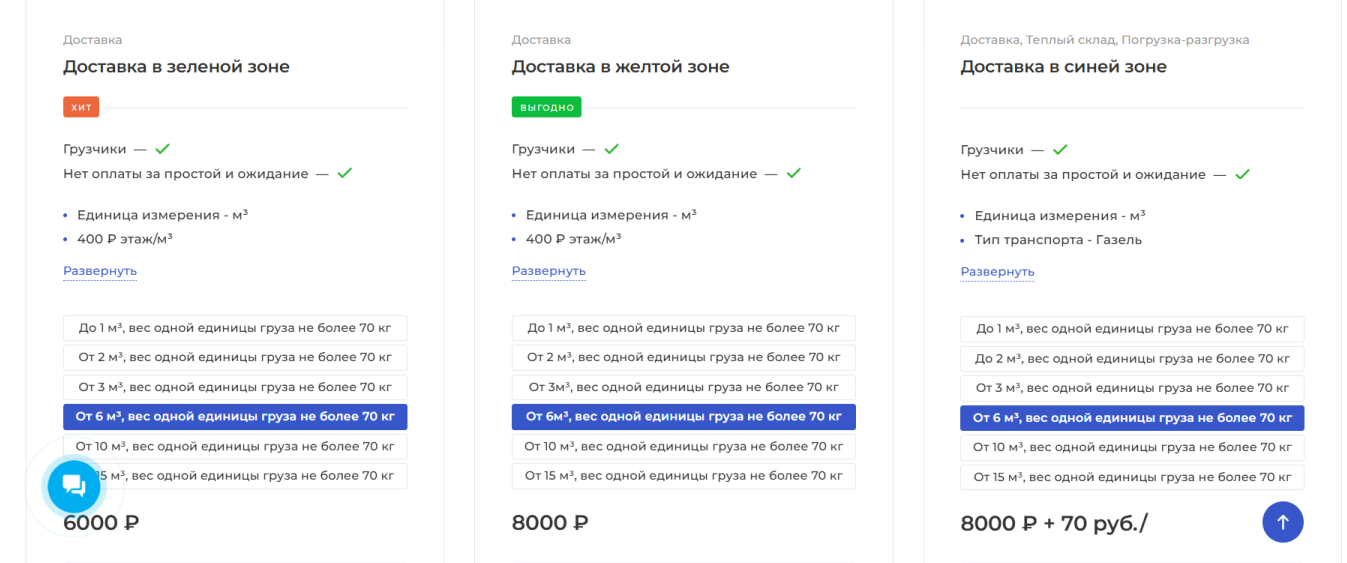
Task: Click the highlighted 'От 6м³' option in yellow zone
Action: (x=683, y=417)
